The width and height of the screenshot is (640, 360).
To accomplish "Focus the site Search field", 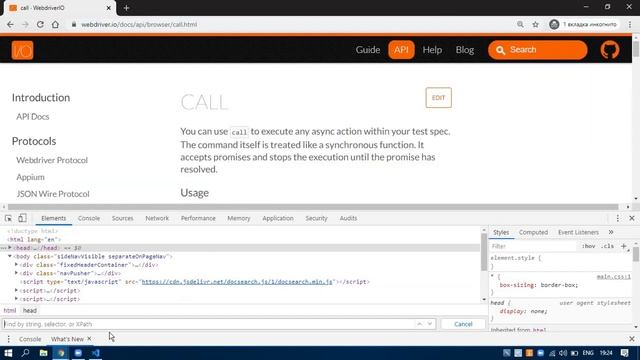I will coord(538,50).
